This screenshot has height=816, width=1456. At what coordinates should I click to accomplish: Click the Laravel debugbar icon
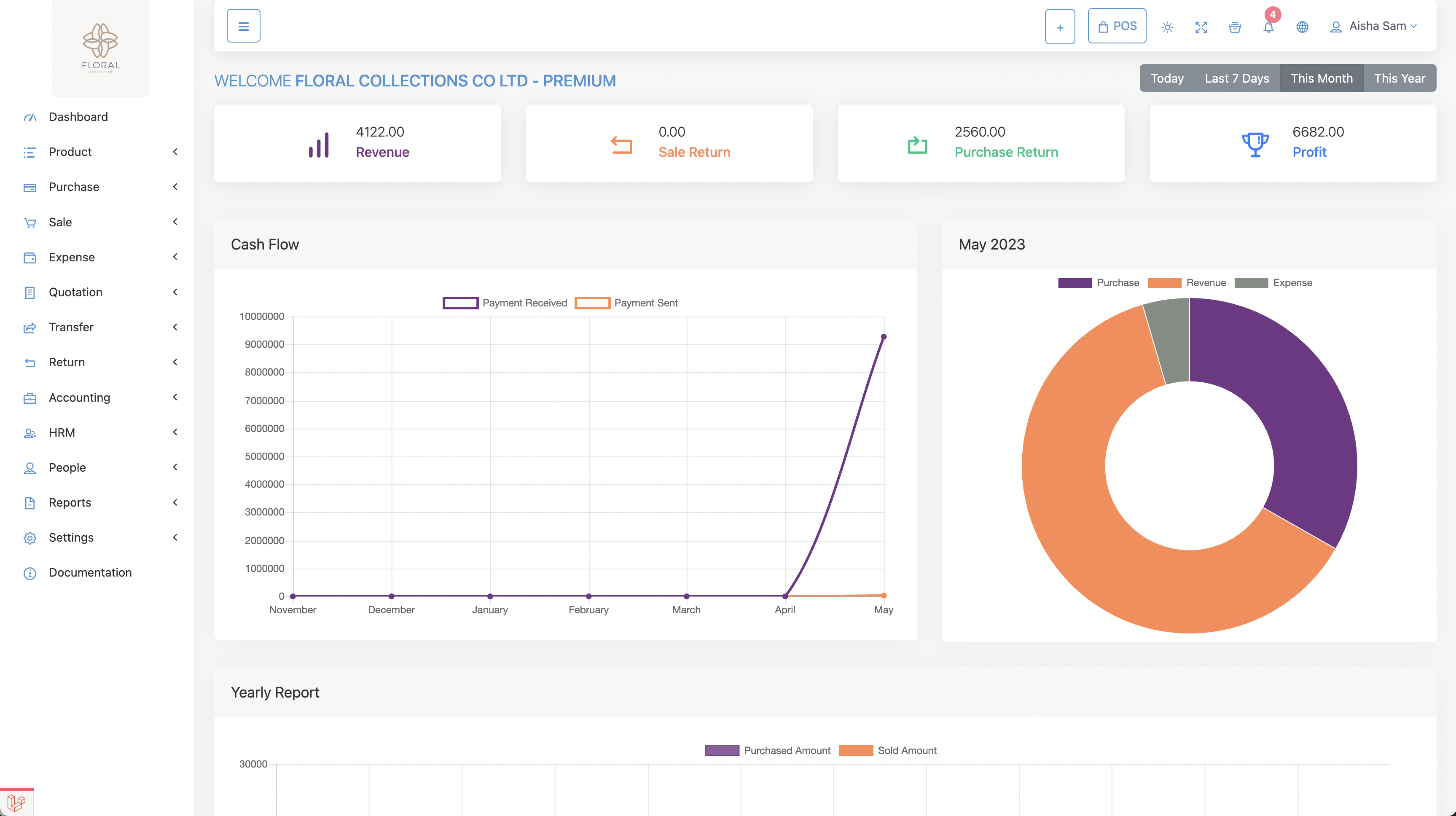coord(16,802)
